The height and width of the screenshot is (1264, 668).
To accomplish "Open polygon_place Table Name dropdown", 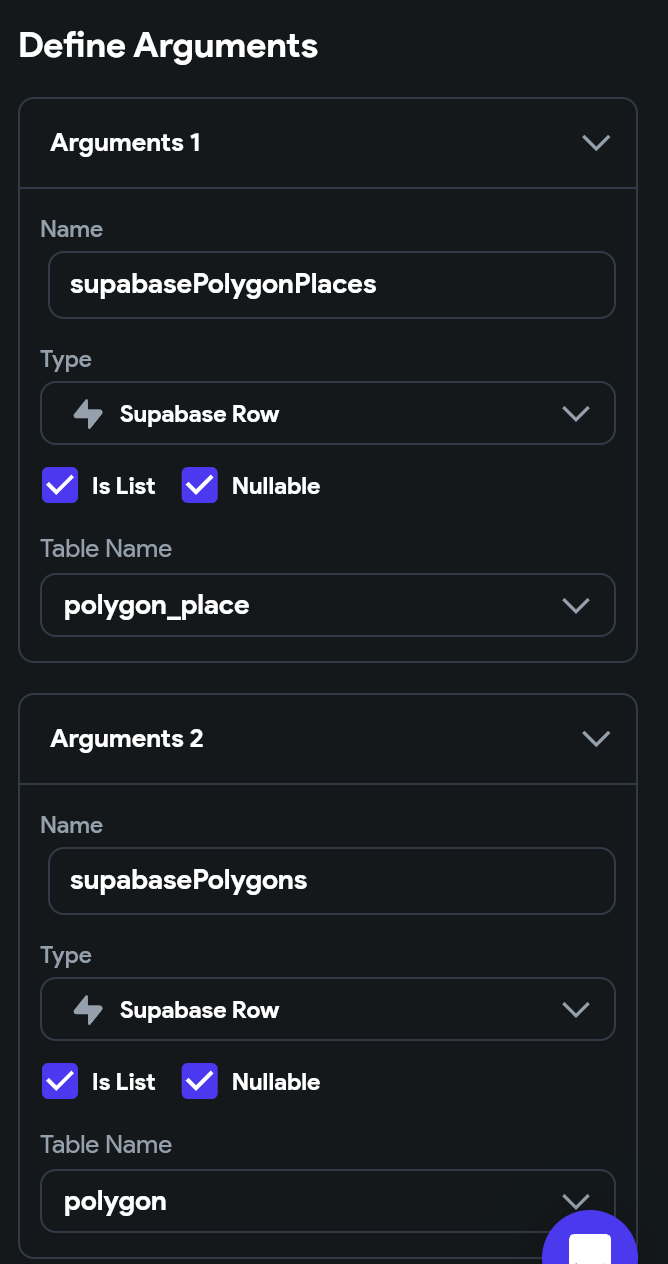I will click(327, 605).
